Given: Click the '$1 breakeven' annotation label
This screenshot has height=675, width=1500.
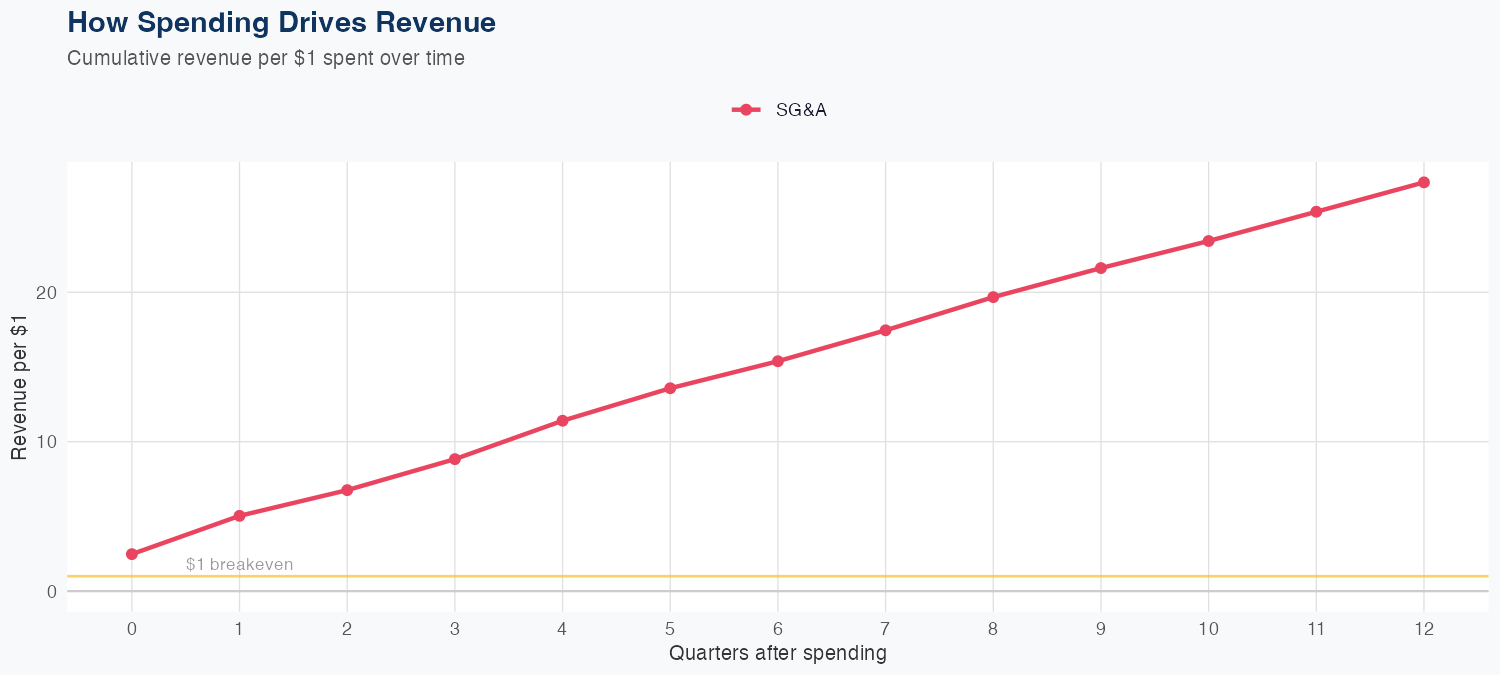Looking at the screenshot, I should (239, 564).
